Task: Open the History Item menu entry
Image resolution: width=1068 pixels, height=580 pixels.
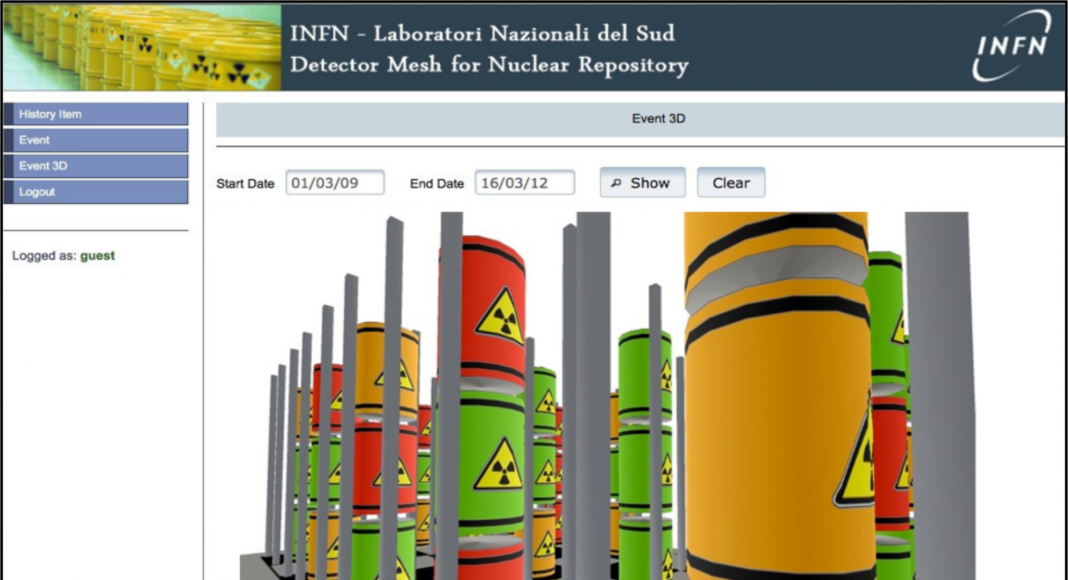Action: 96,114
